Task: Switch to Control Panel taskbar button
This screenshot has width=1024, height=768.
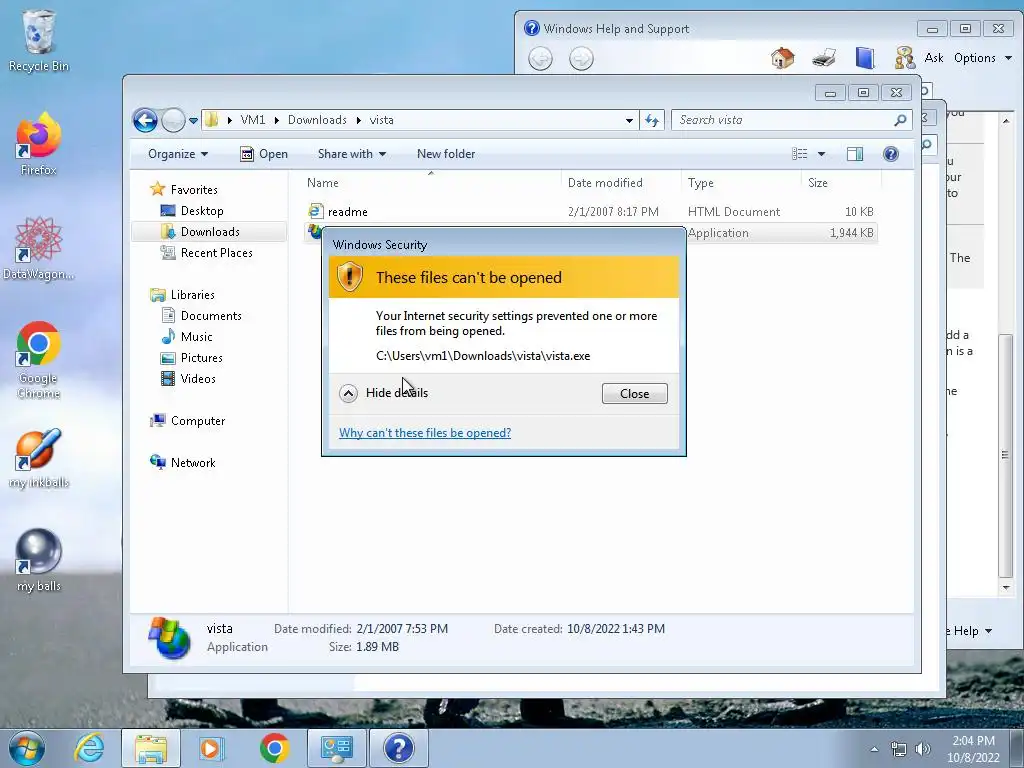Action: click(336, 748)
